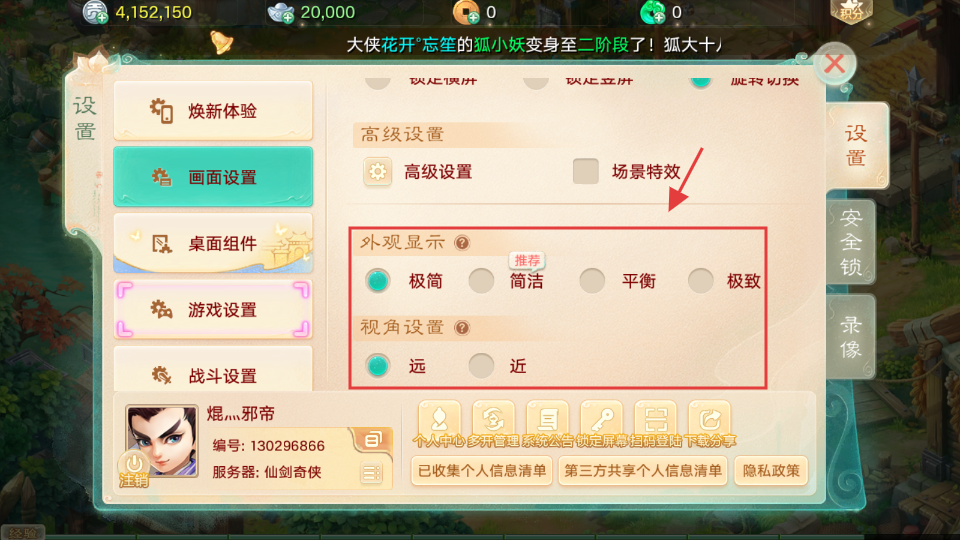Image resolution: width=960 pixels, height=540 pixels.
Task: Tap the 锁定屏幕 key icon
Action: [x=601, y=420]
